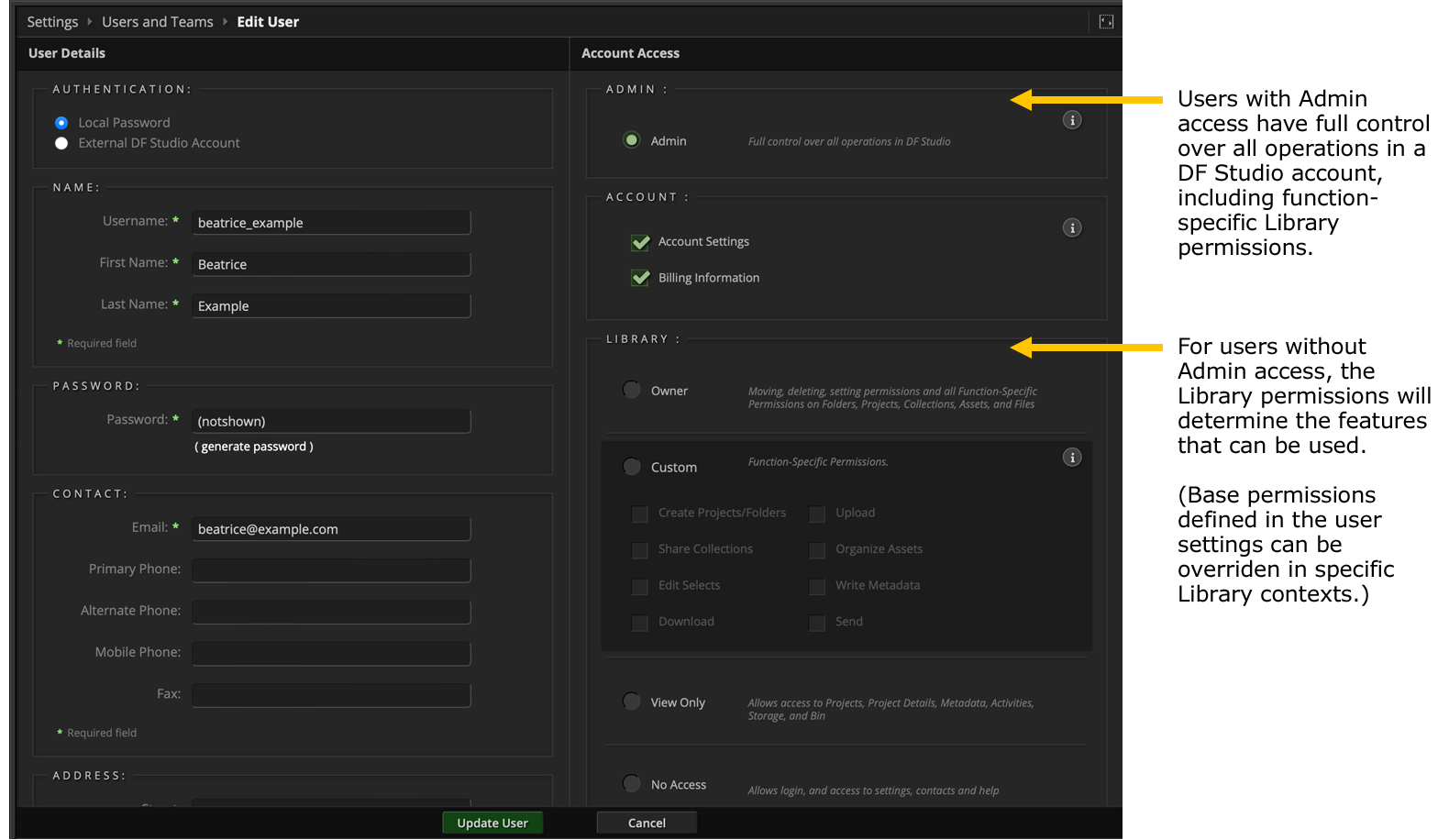This screenshot has width=1449, height=840.
Task: Click the User Details panel header
Action: point(67,53)
